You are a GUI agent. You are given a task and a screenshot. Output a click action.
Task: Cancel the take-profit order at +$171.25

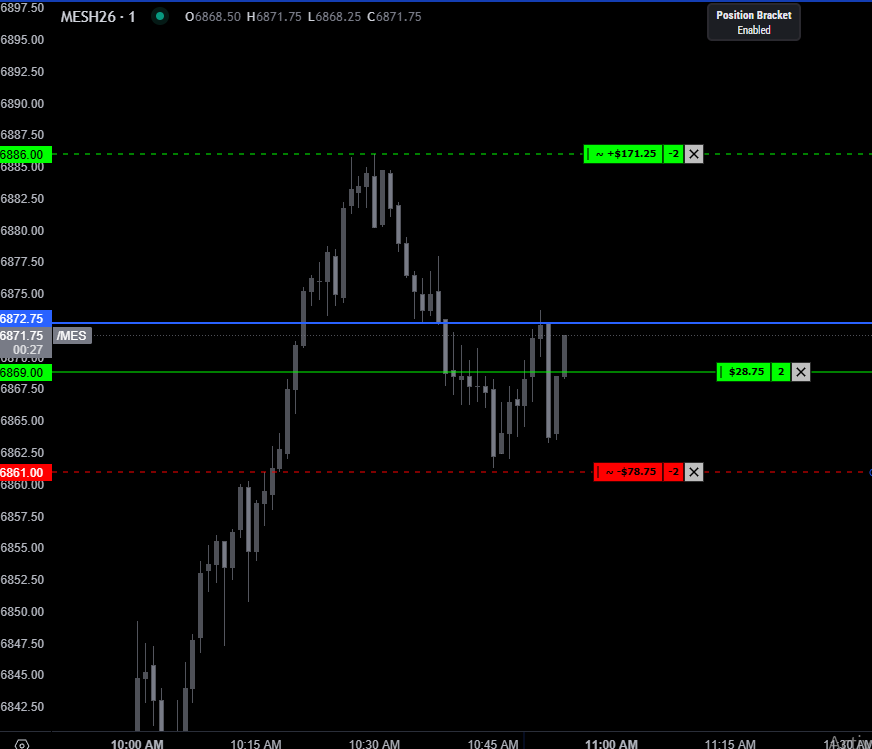(693, 154)
